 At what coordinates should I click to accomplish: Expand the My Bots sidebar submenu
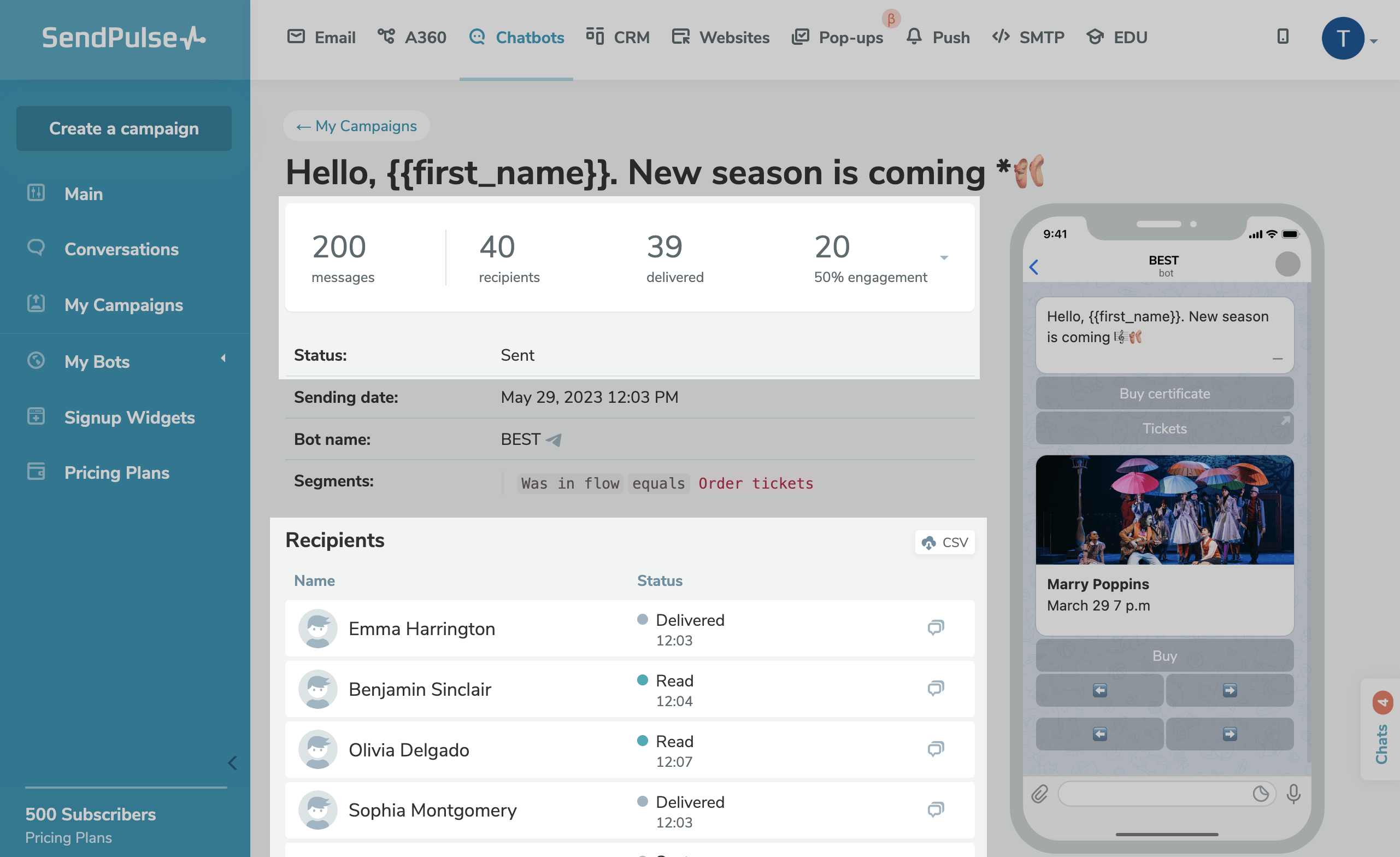pos(223,358)
